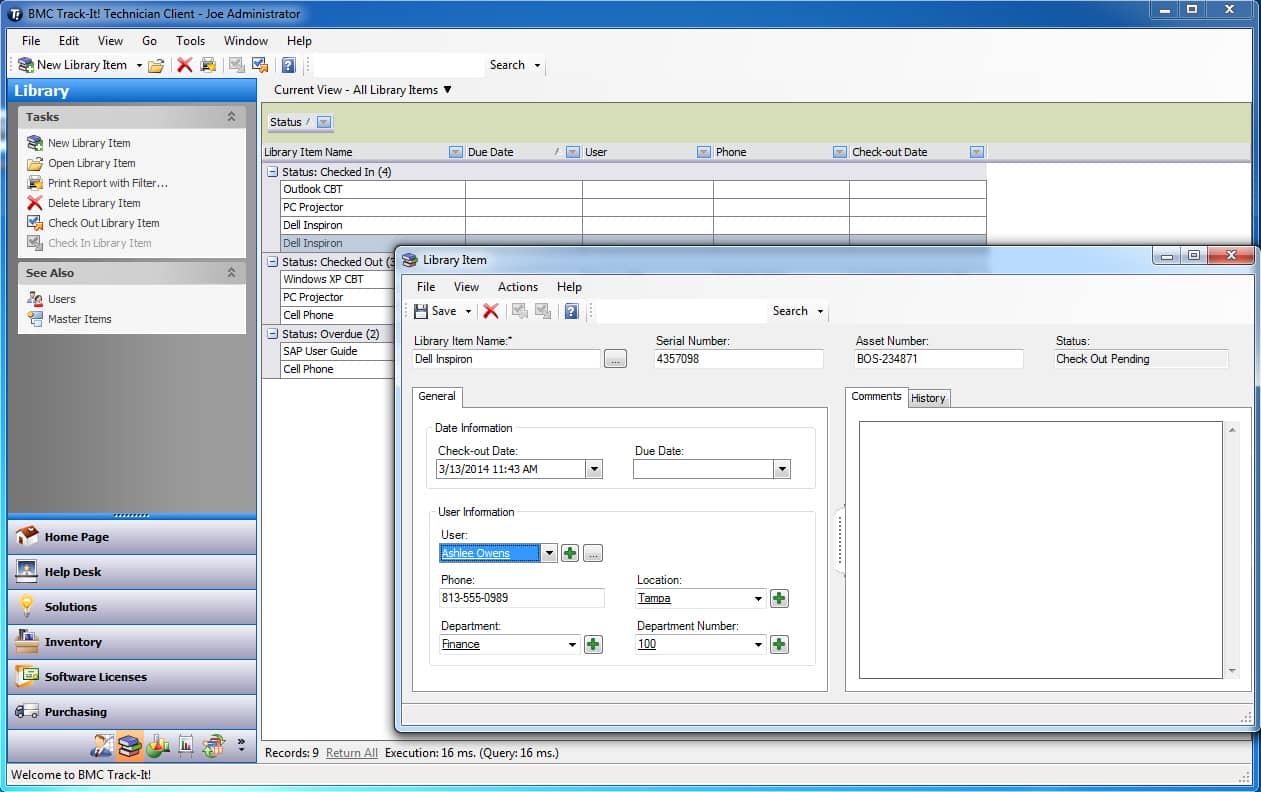Open the View menu in Library Item dialog
The height and width of the screenshot is (792, 1261).
tap(466, 287)
